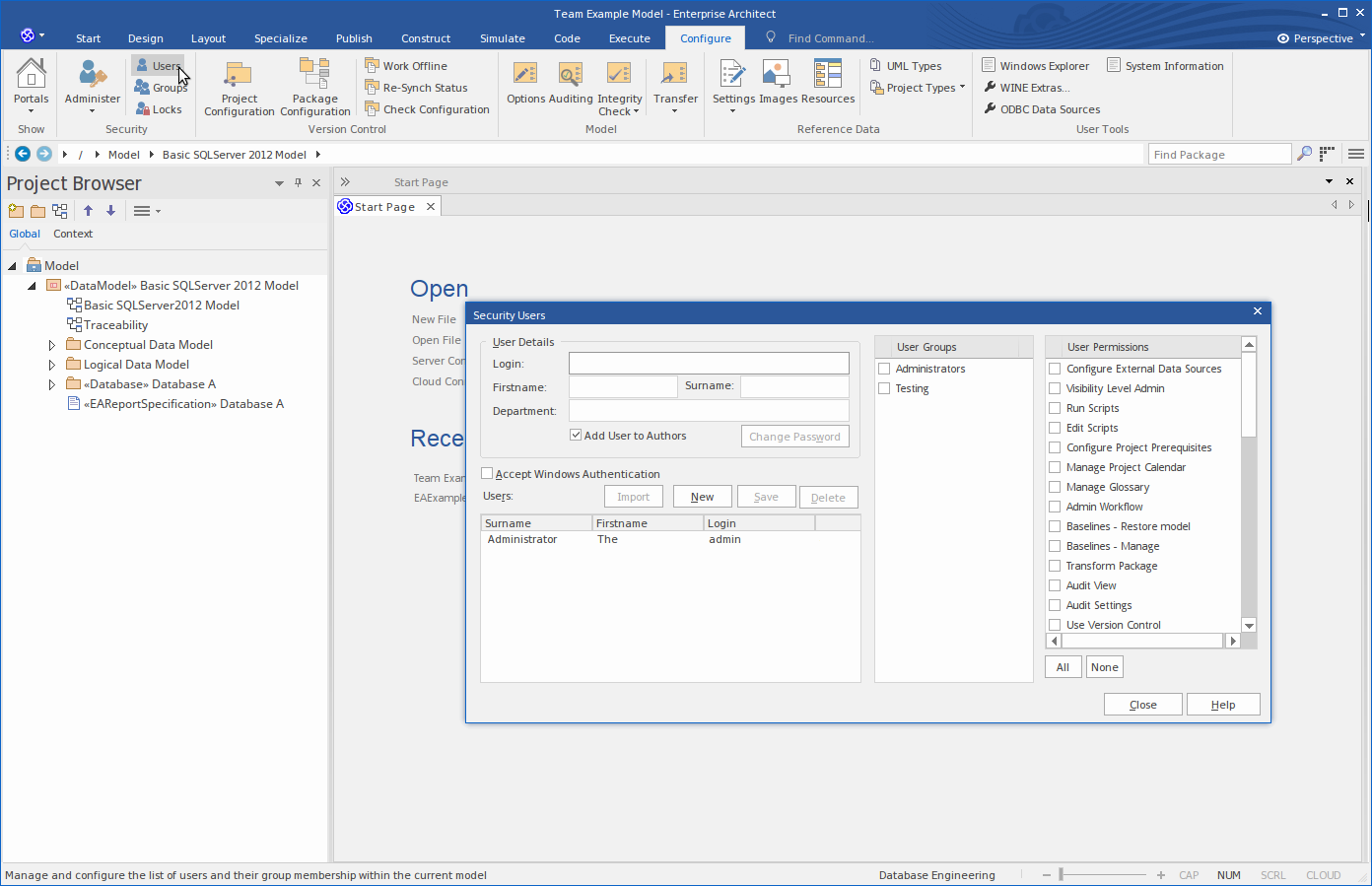1372x886 pixels.
Task: Click the New Package icon in Project Browser
Action: [16, 211]
